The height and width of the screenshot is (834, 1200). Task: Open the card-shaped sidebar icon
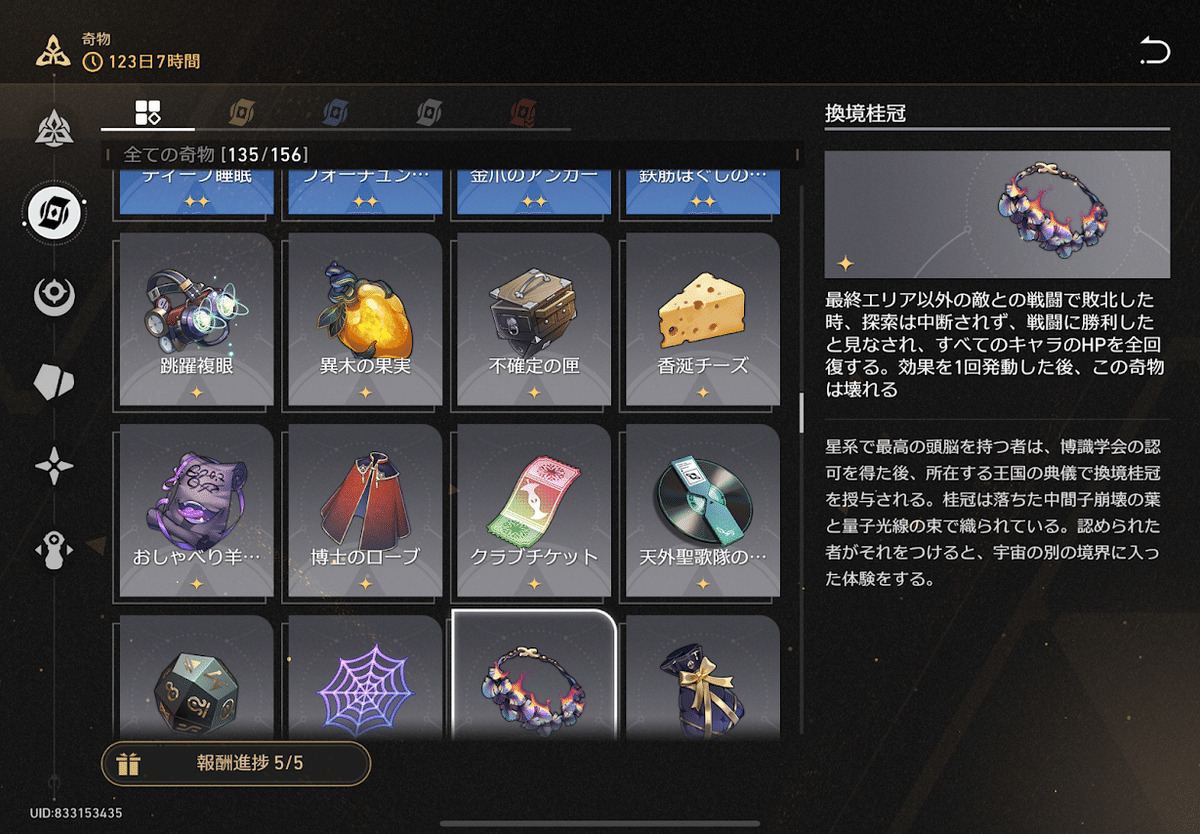point(54,383)
